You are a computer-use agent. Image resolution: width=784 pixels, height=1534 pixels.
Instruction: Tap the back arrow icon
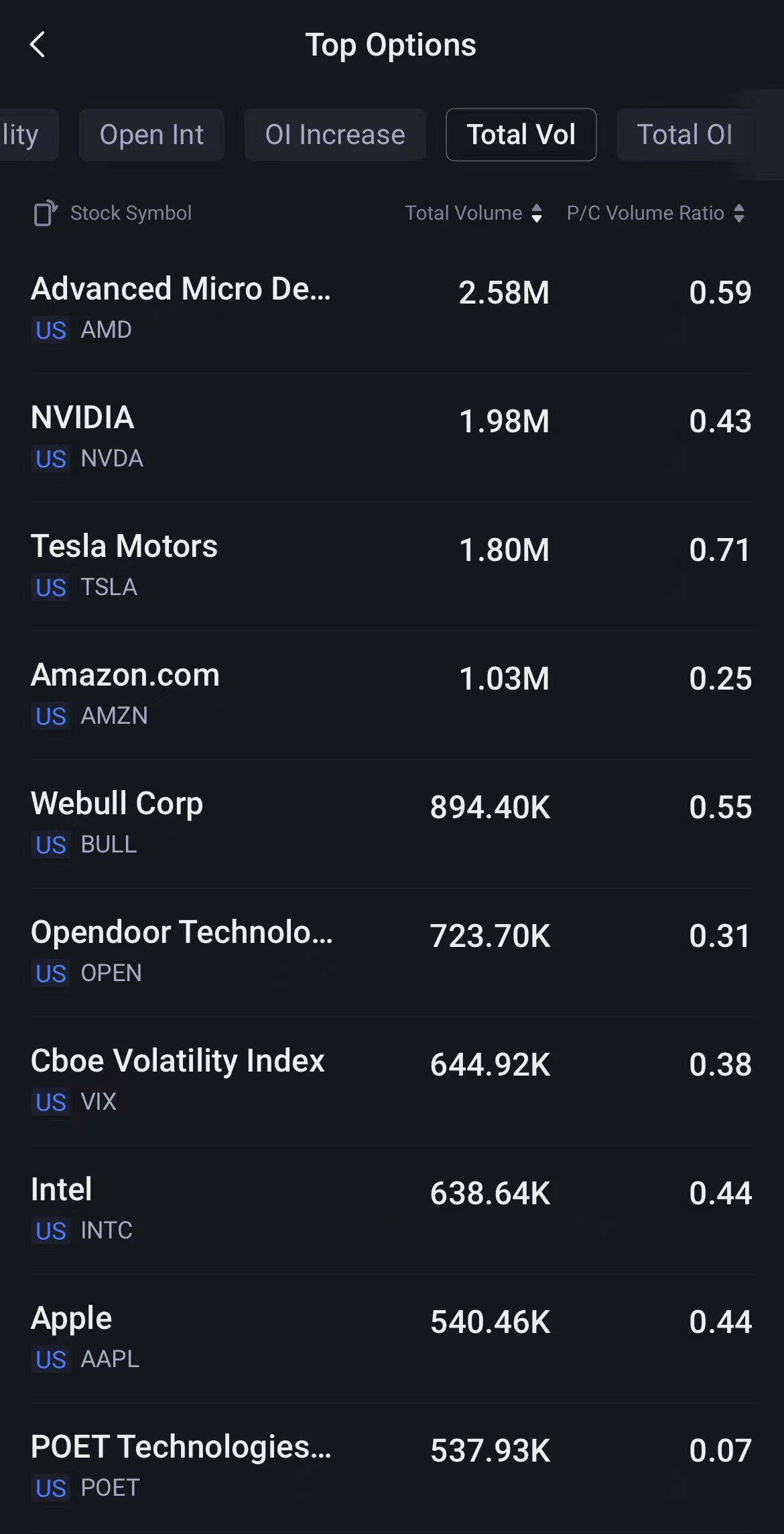38,45
